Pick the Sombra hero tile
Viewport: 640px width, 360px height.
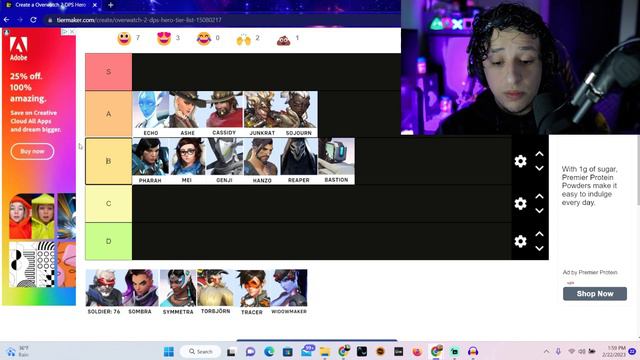[140, 292]
